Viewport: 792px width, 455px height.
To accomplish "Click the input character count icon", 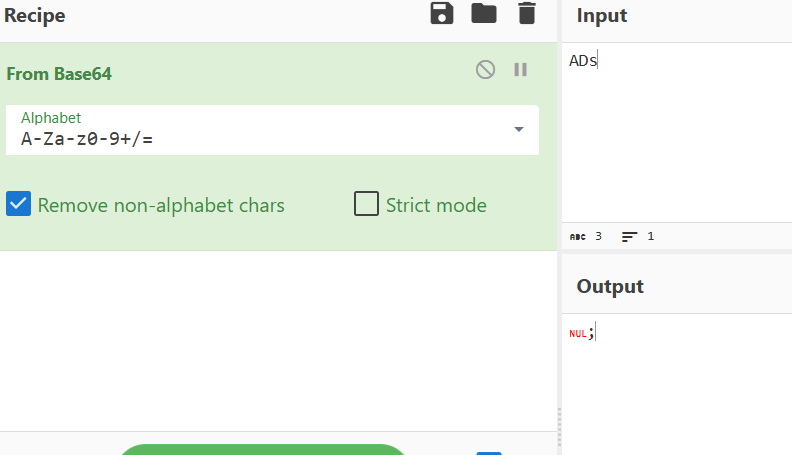I will click(x=576, y=237).
